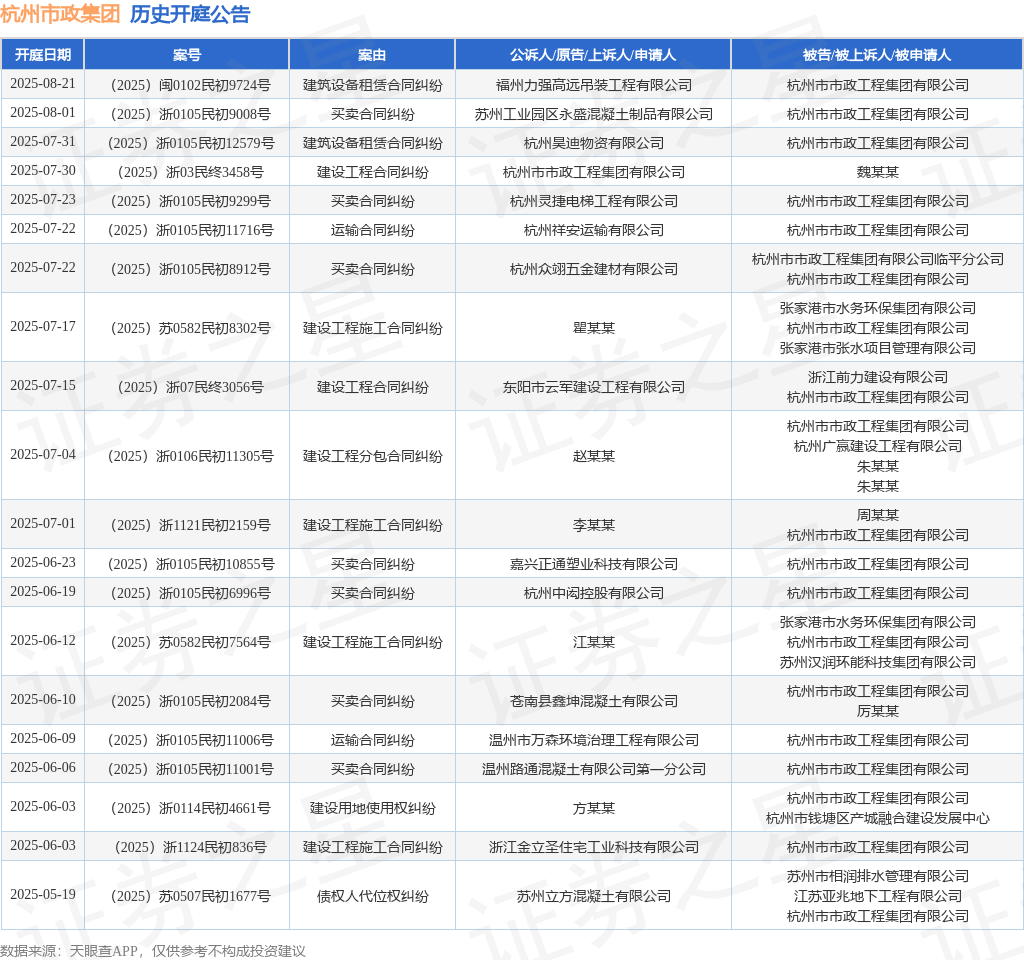
Task: Click defendant 杭州市钱塘区产城融合建设发展中心
Action: click(x=878, y=818)
